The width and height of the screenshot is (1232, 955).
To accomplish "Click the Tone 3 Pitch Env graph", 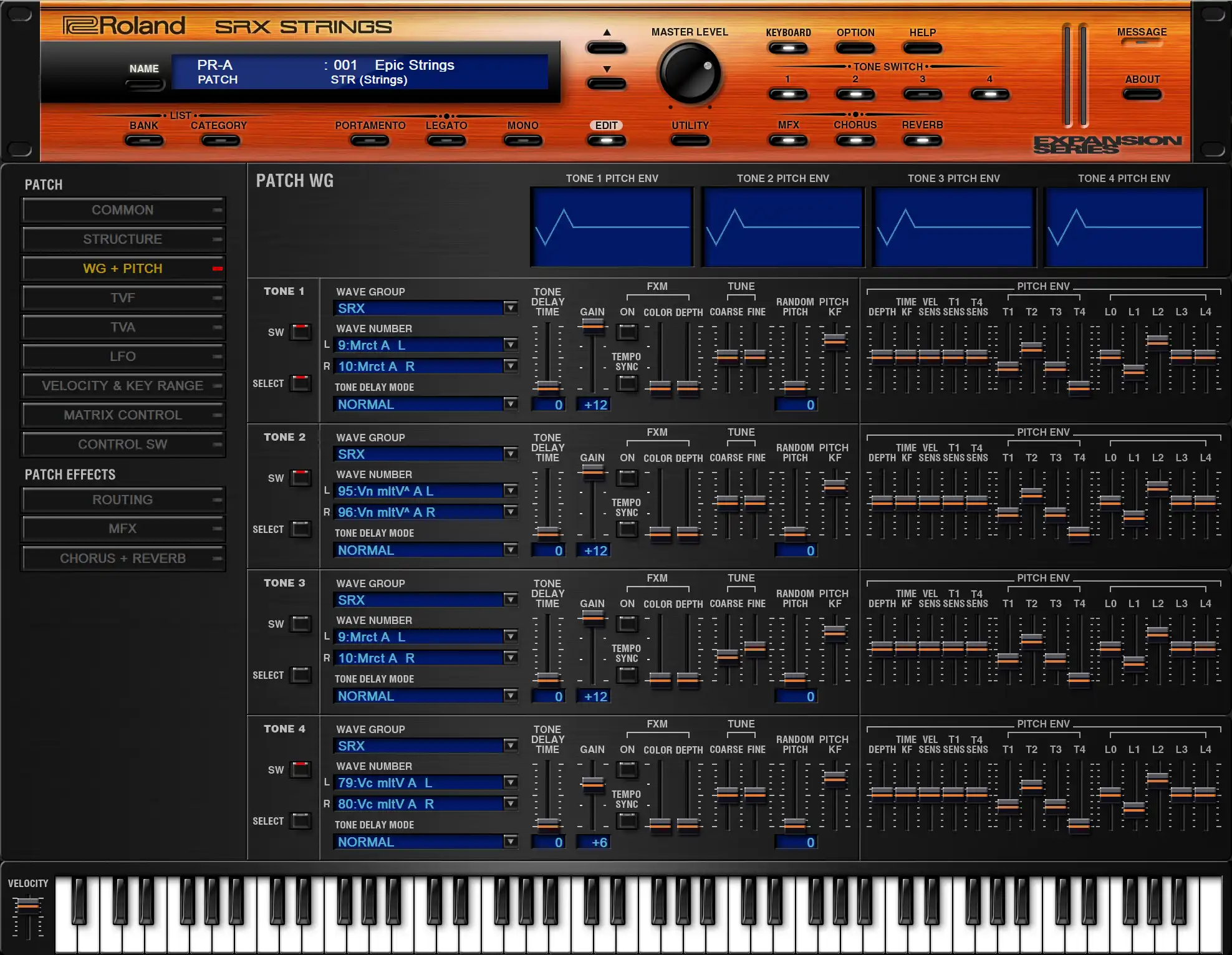I will [x=953, y=228].
